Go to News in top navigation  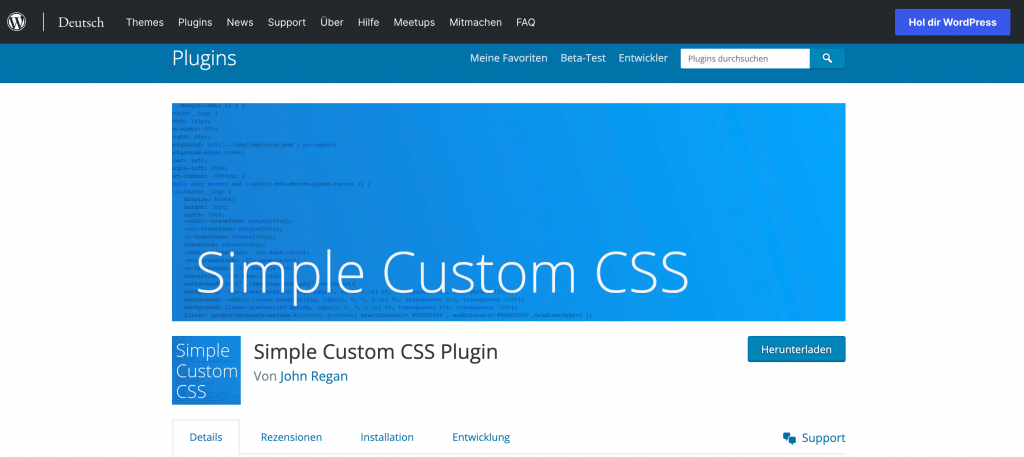tap(240, 22)
